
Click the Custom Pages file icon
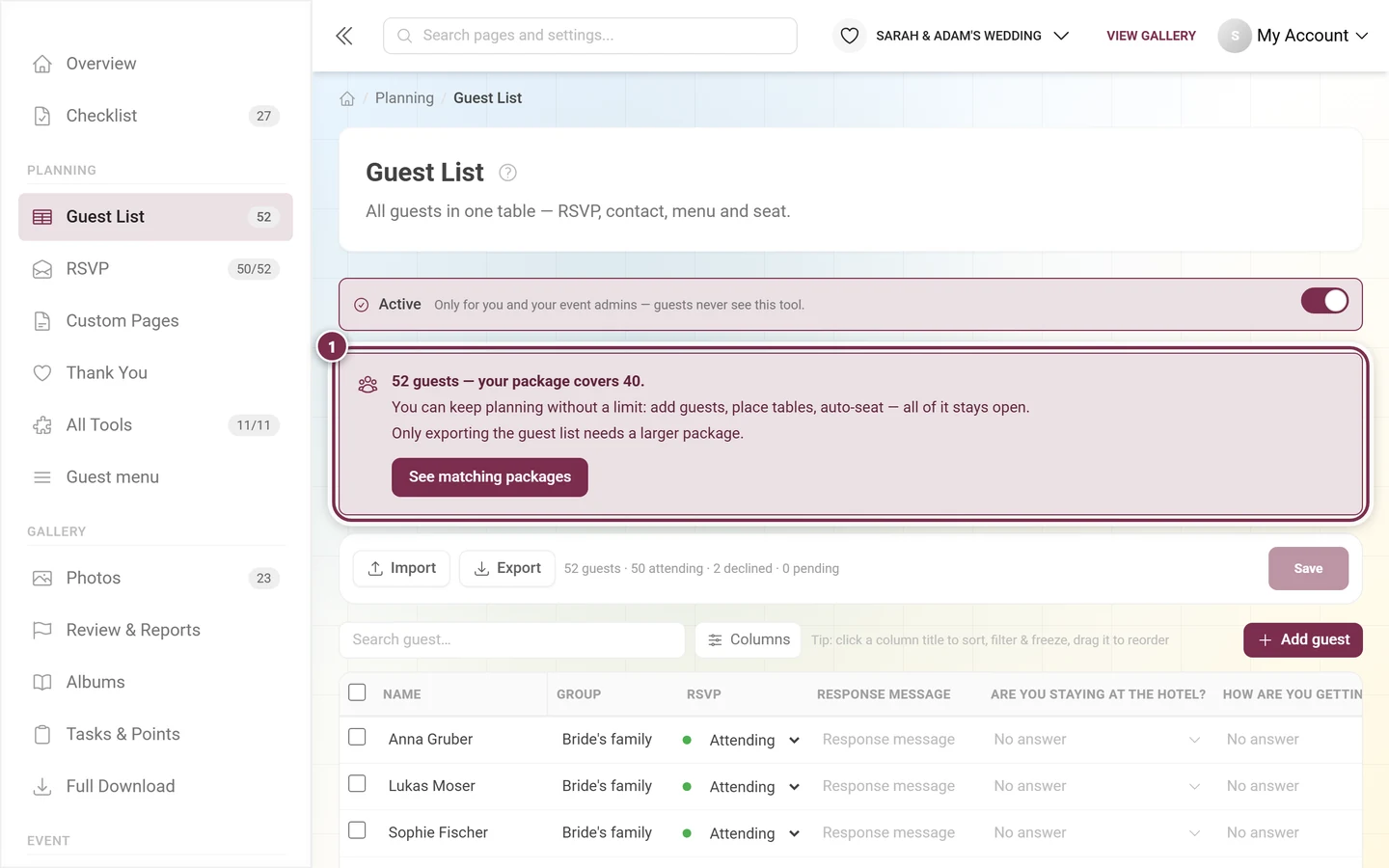pos(42,321)
